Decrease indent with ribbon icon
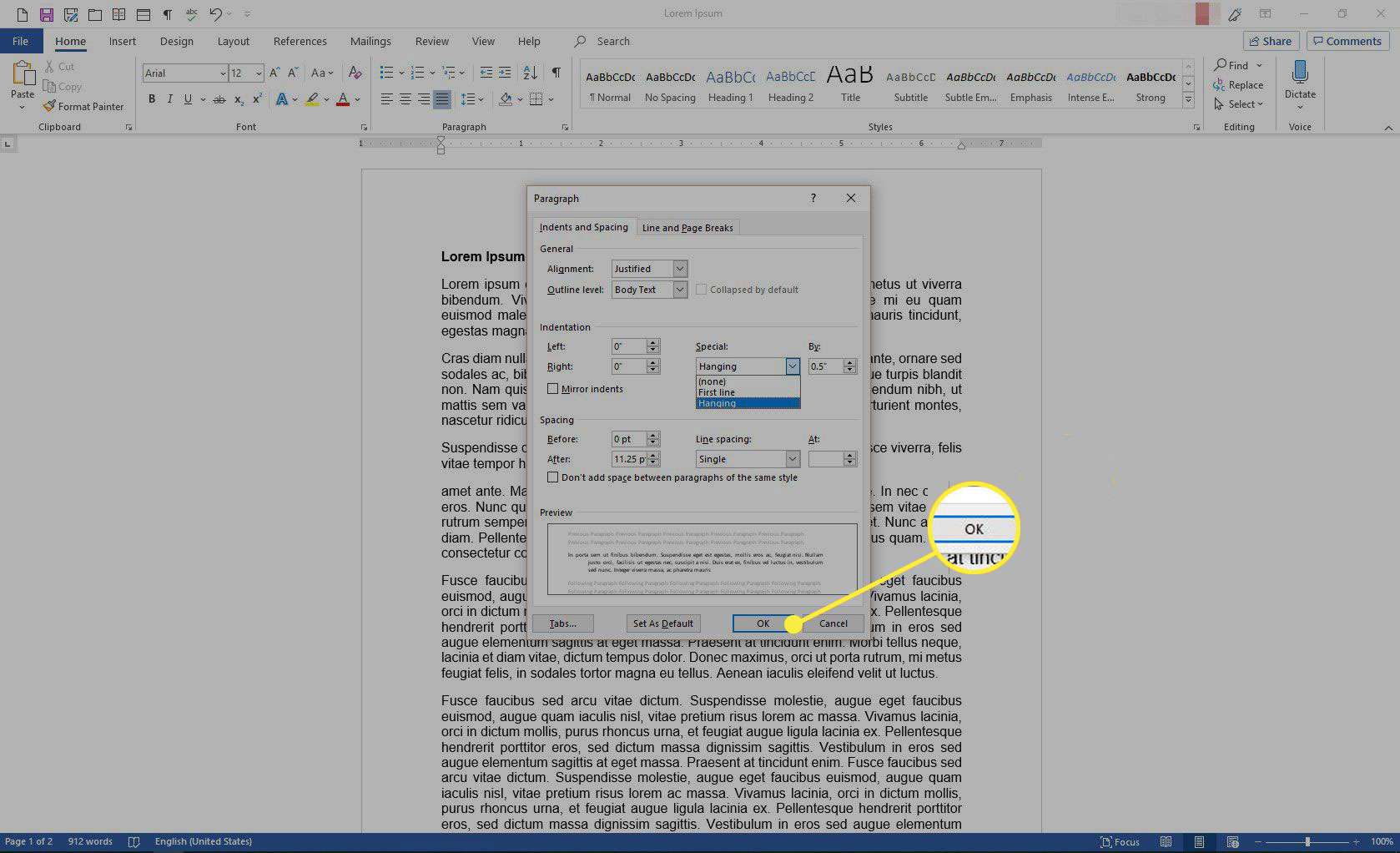The image size is (1400, 853). coord(486,73)
